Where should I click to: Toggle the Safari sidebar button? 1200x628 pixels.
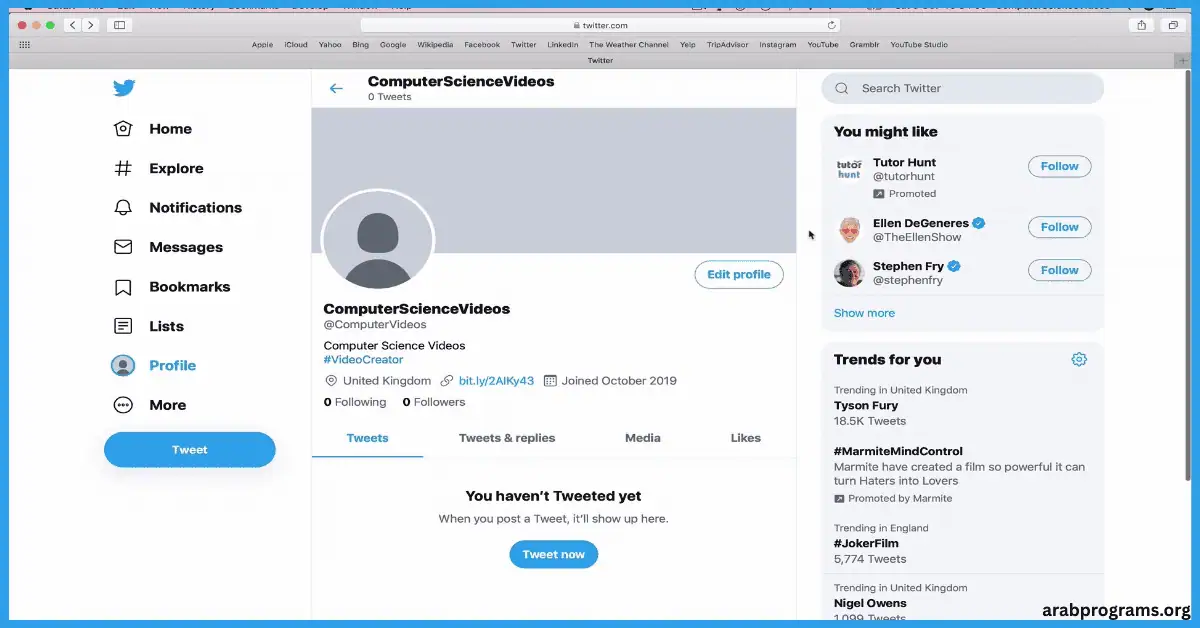pos(119,25)
